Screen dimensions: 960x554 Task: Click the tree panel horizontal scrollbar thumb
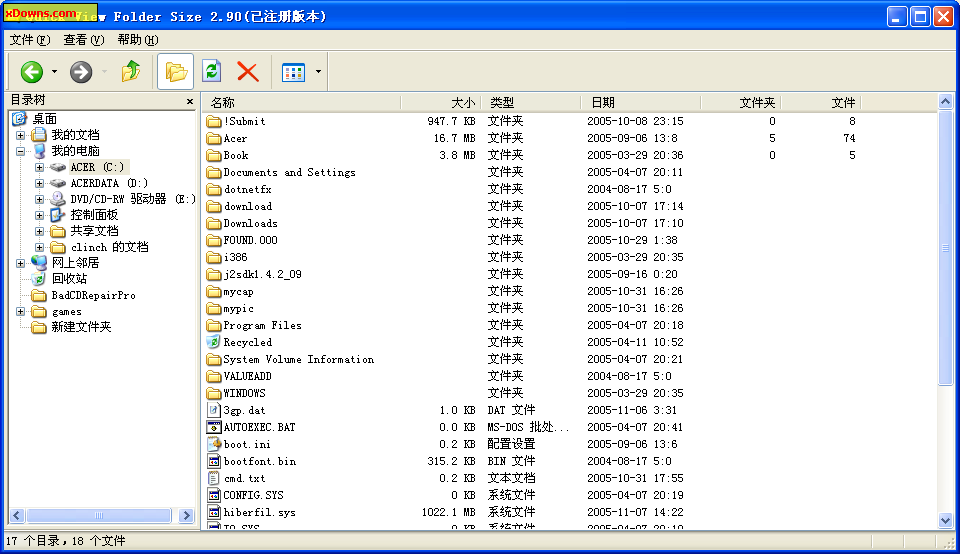99,516
